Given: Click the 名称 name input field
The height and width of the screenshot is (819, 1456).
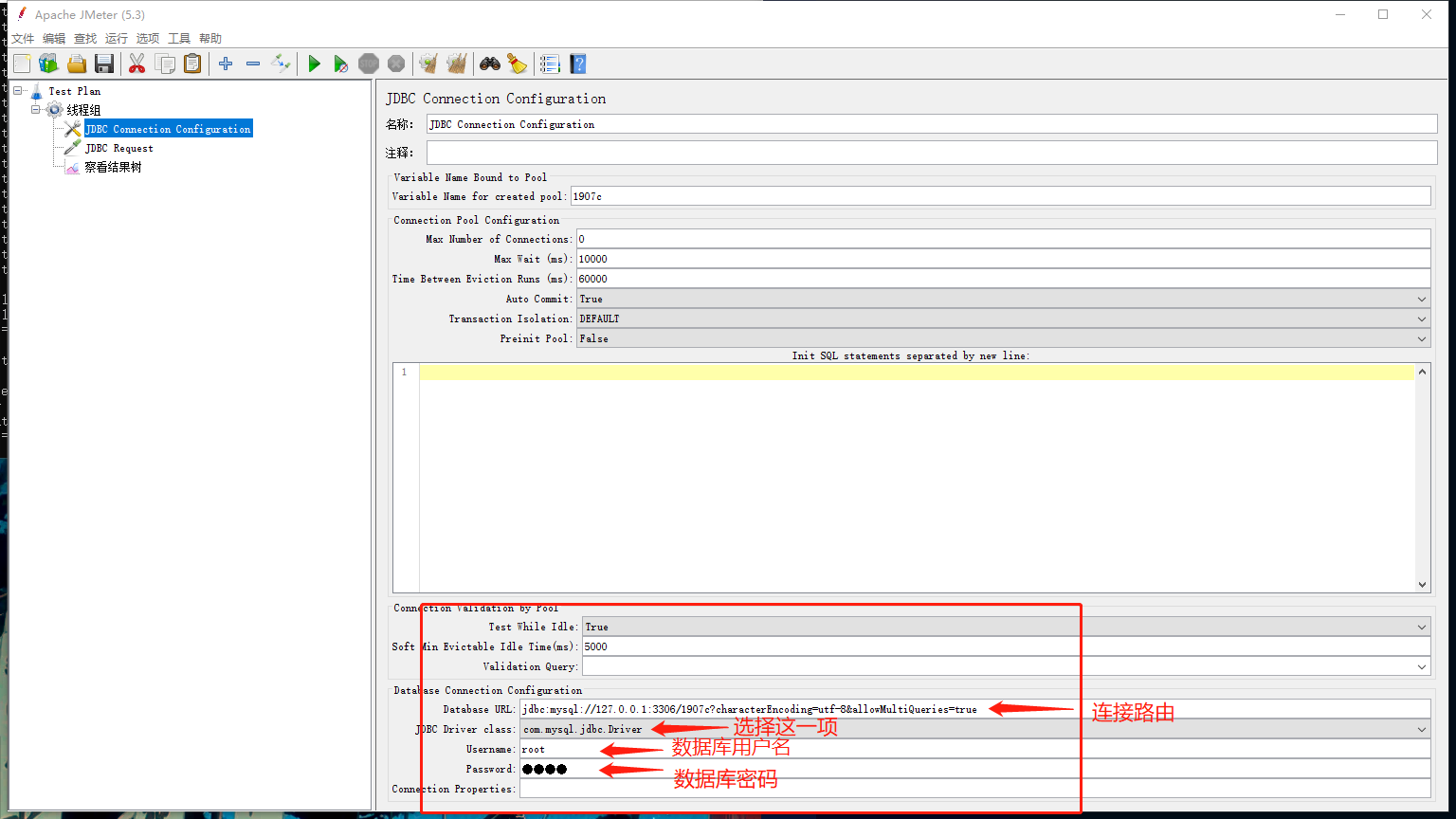Looking at the screenshot, I should [932, 124].
